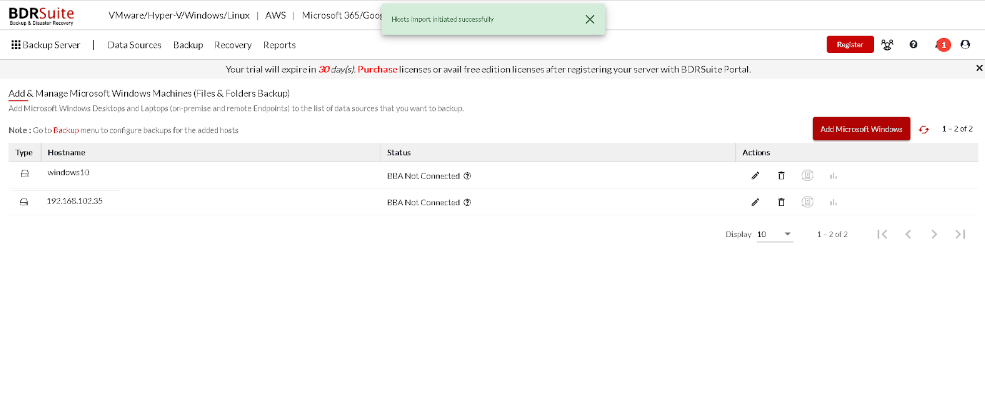Switch to the Microsoft 365 tab
Viewport: 985px width, 403px height.
[x=342, y=15]
